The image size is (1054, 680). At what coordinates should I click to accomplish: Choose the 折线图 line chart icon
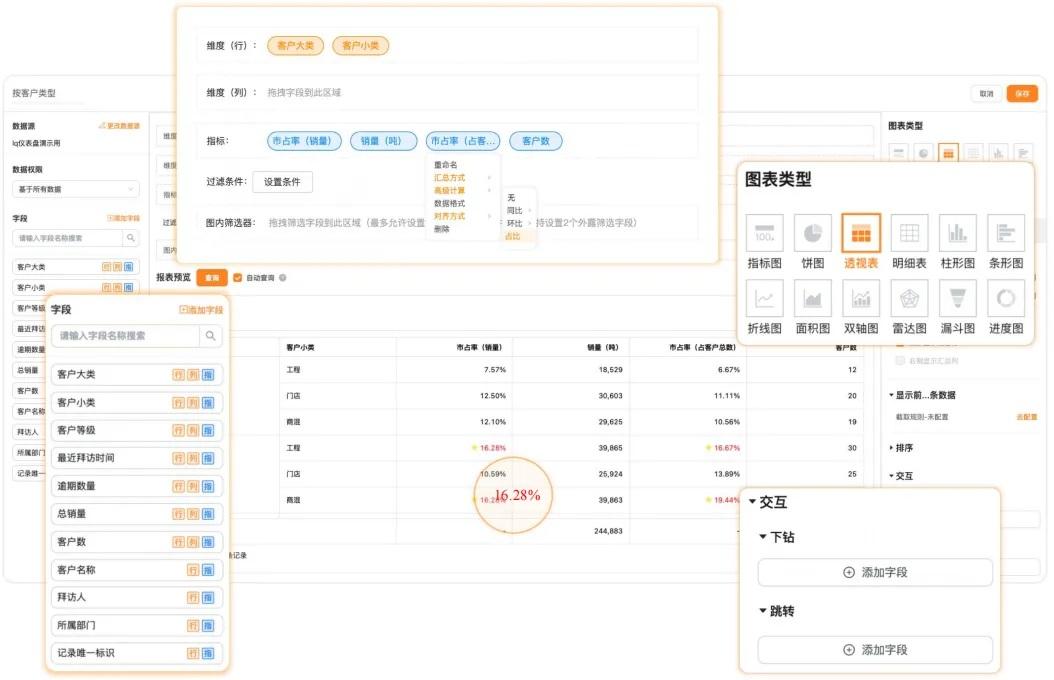click(764, 298)
